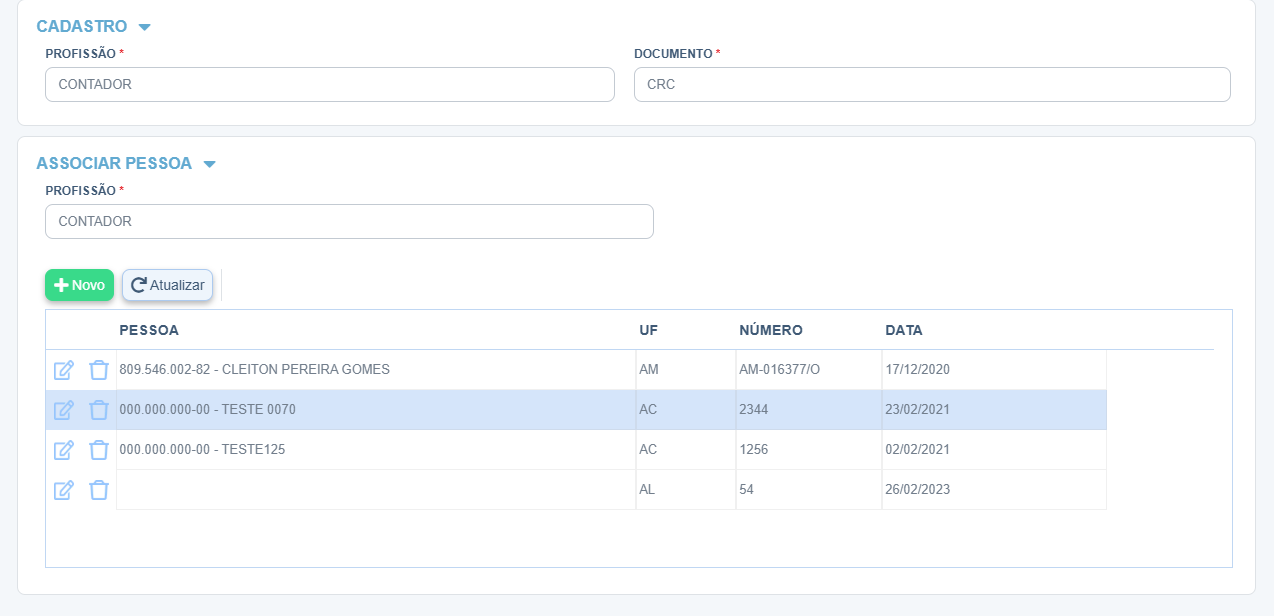
Task: Delete the CLEITON PEREIRA GOMES row
Action: pos(98,370)
